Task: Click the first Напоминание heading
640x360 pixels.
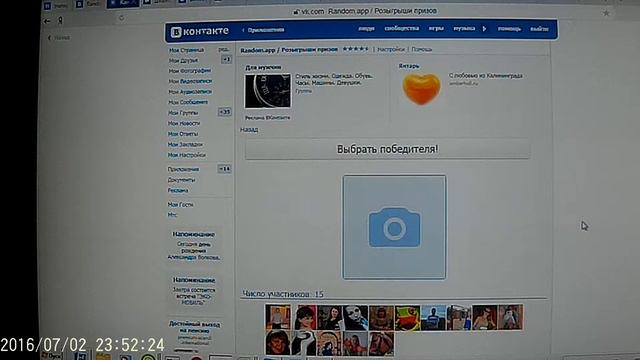Action: tap(193, 235)
